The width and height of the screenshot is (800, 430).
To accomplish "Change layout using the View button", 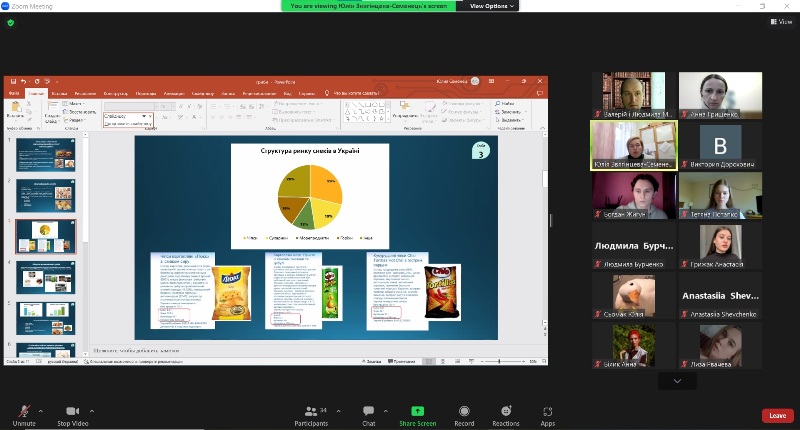I will click(x=772, y=22).
